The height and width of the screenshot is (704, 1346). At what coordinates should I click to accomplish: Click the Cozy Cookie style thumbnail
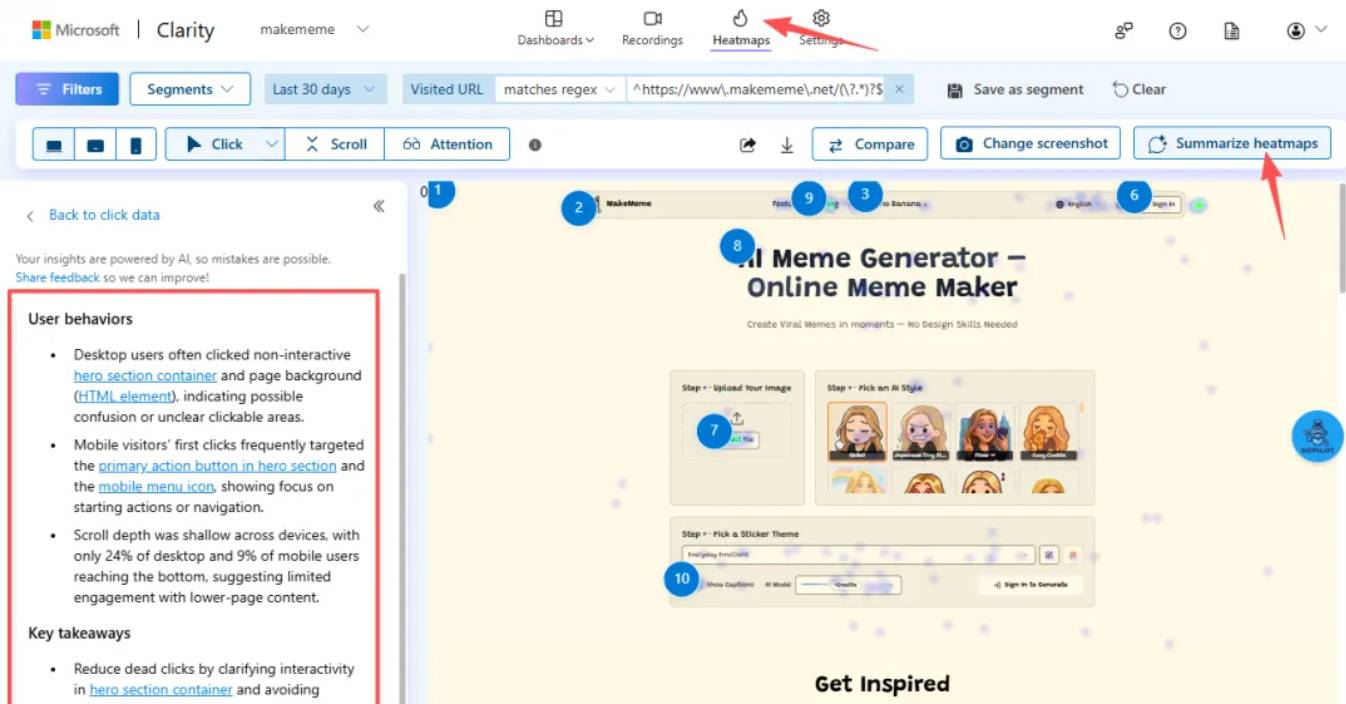[1048, 431]
